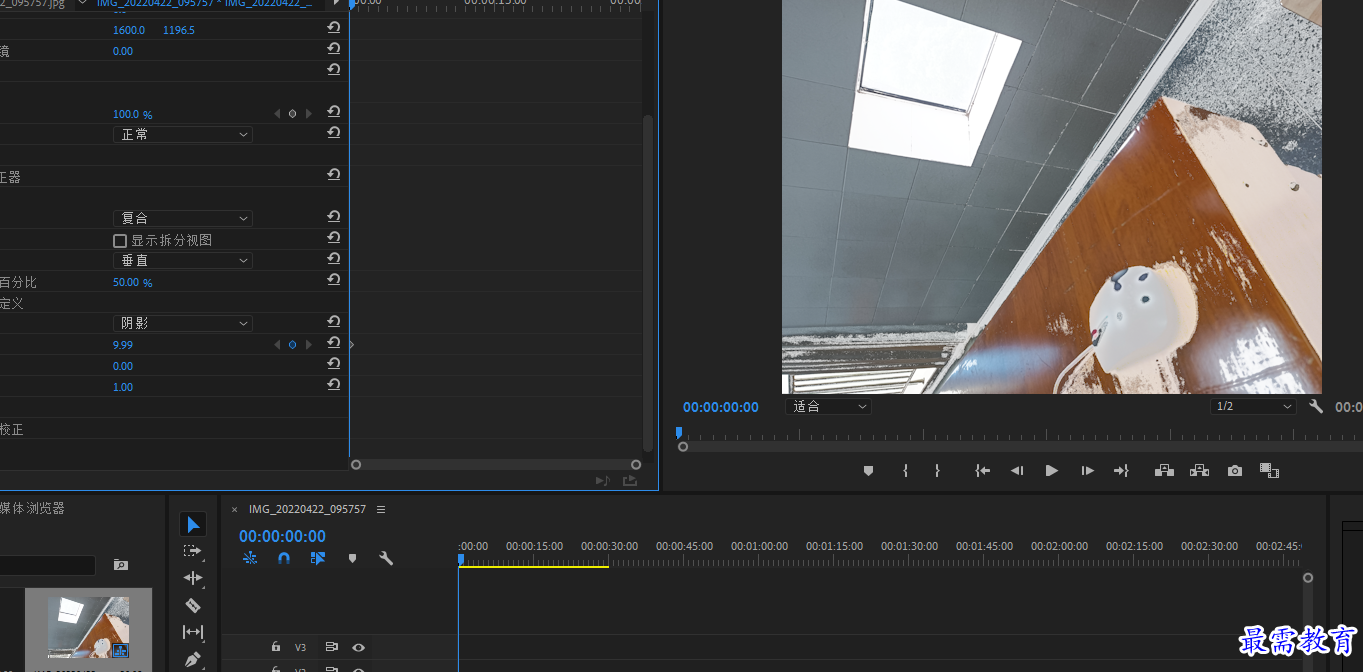This screenshot has height=672, width=1363.
Task: Reset the 1600.0 position parameter
Action: coord(334,28)
